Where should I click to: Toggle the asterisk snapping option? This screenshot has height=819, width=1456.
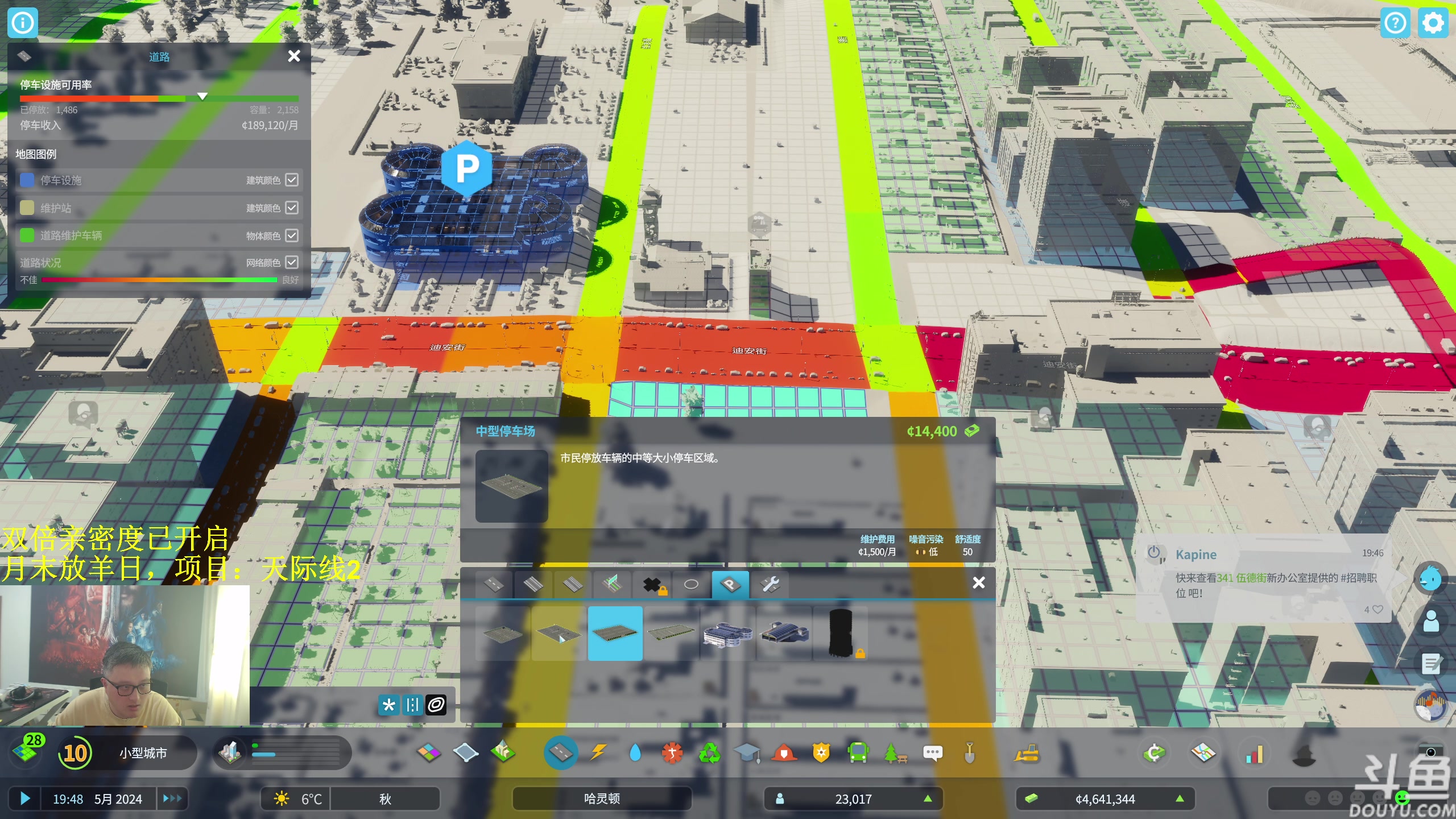[389, 705]
